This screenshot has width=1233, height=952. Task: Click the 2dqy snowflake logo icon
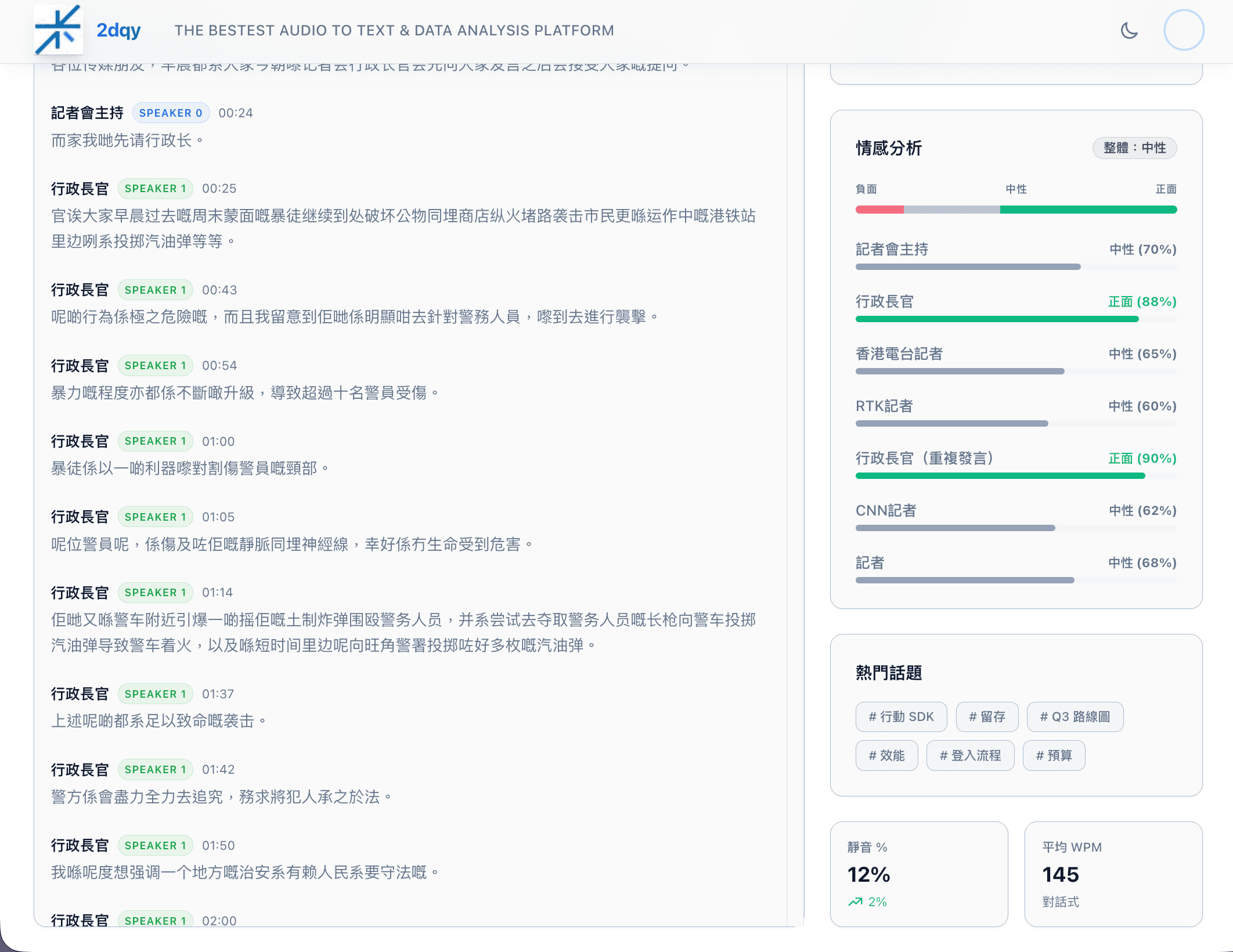coord(58,30)
